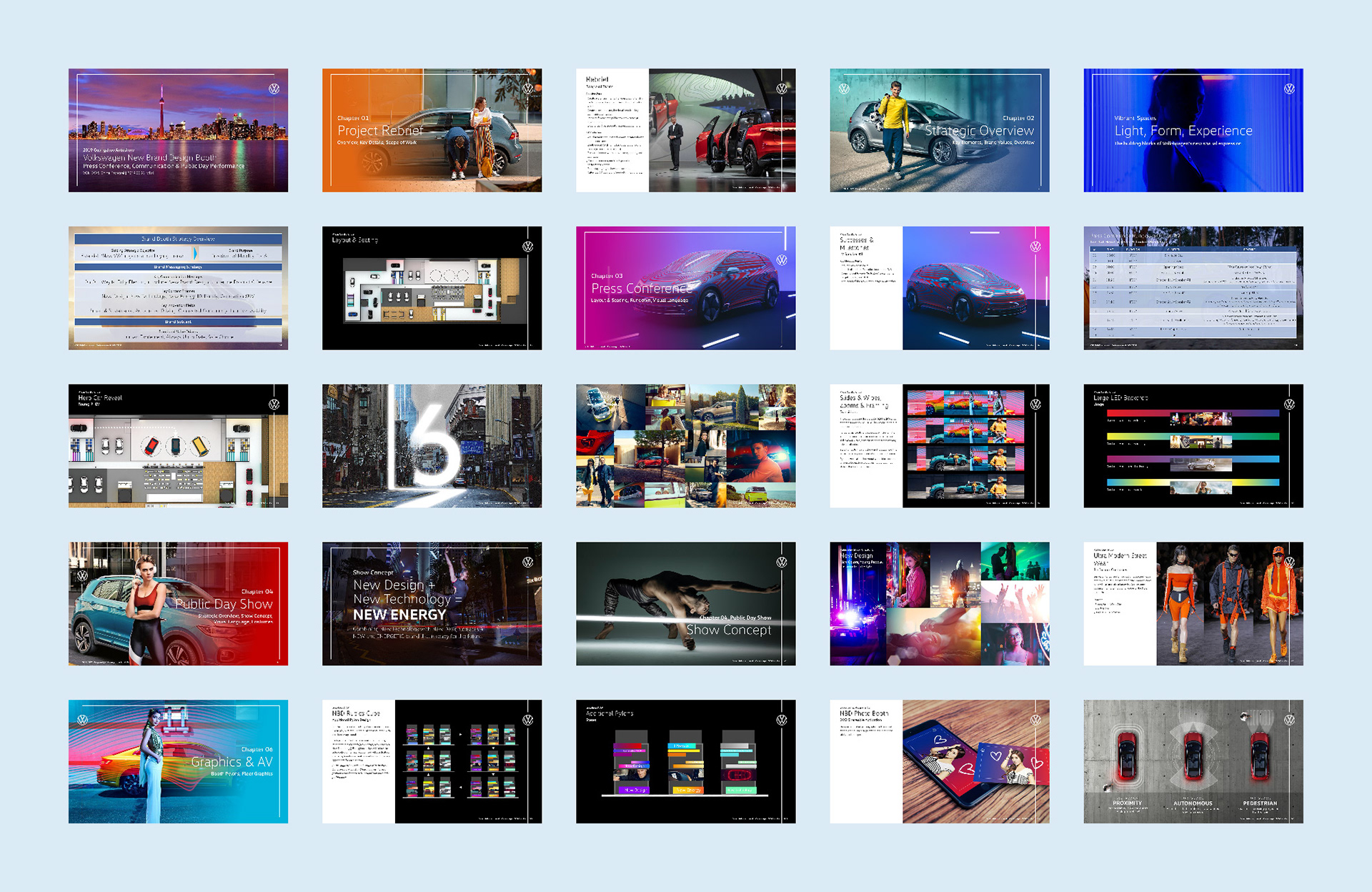Screen dimensions: 1372x892
Task: Select the 'Project Rebrief' chapter 01 slide
Action: click(432, 130)
